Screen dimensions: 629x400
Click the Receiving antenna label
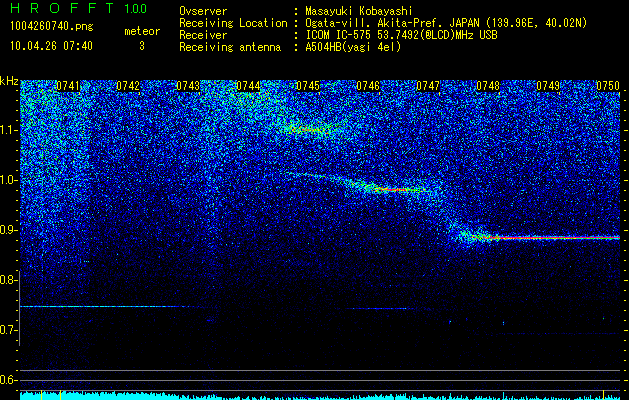230,47
